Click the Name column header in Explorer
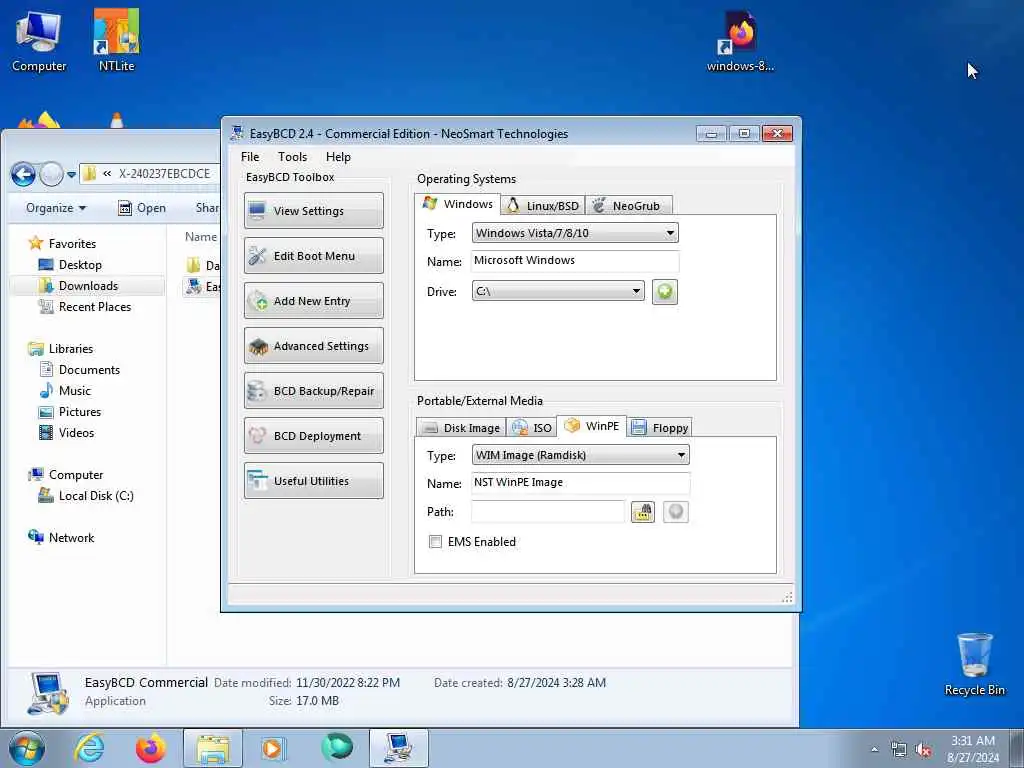 pos(200,236)
